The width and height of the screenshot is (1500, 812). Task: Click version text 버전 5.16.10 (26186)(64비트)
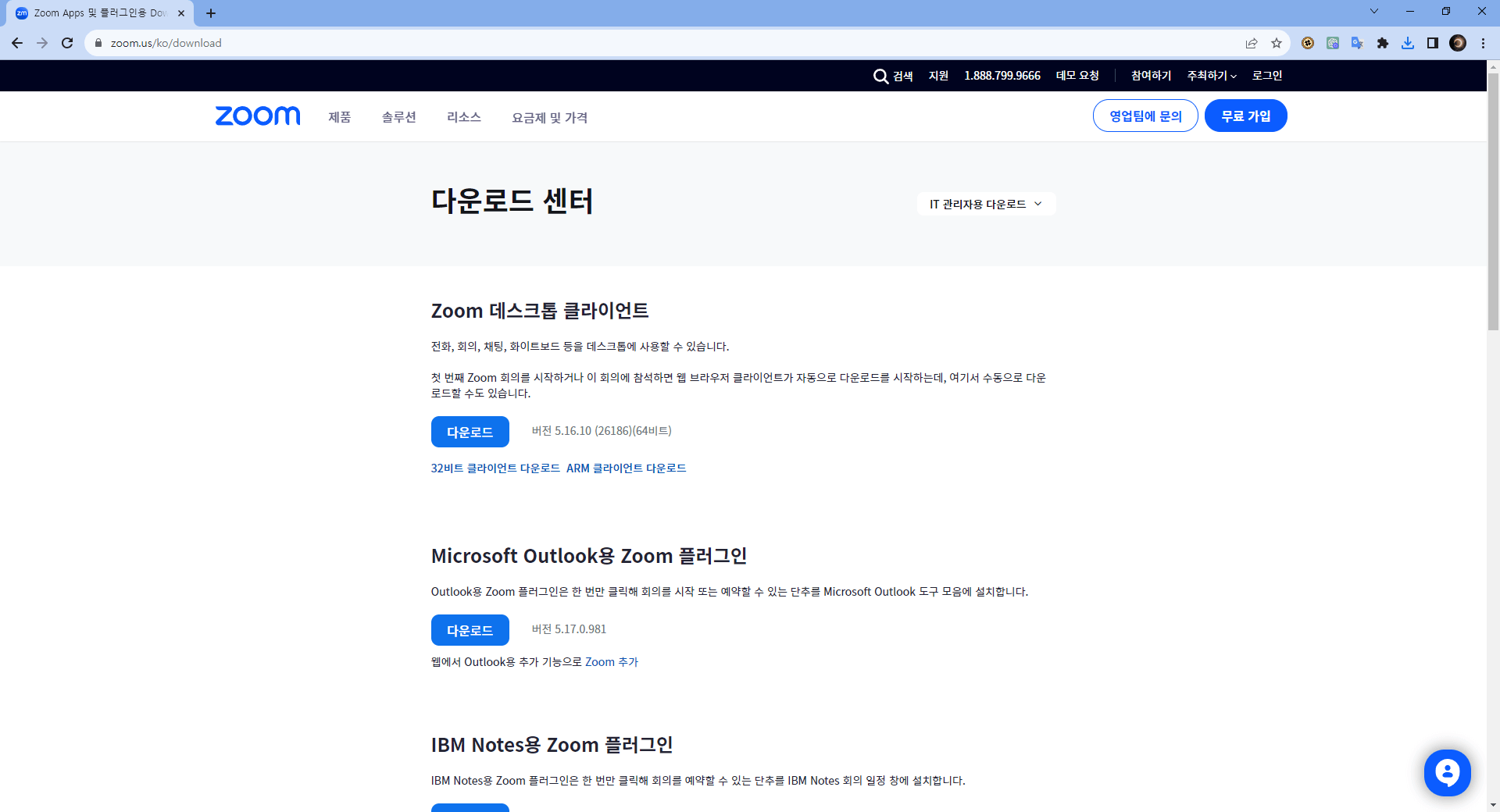coord(602,431)
